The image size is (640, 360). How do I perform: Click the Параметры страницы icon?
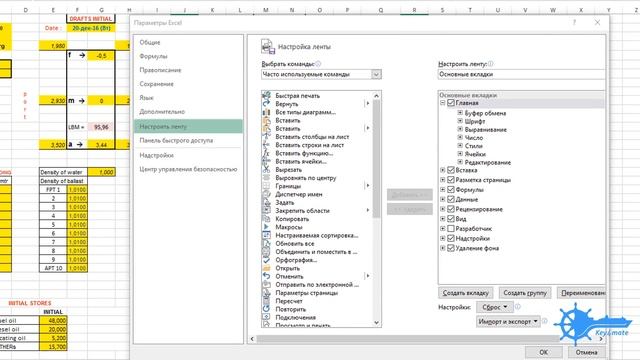[x=266, y=293]
